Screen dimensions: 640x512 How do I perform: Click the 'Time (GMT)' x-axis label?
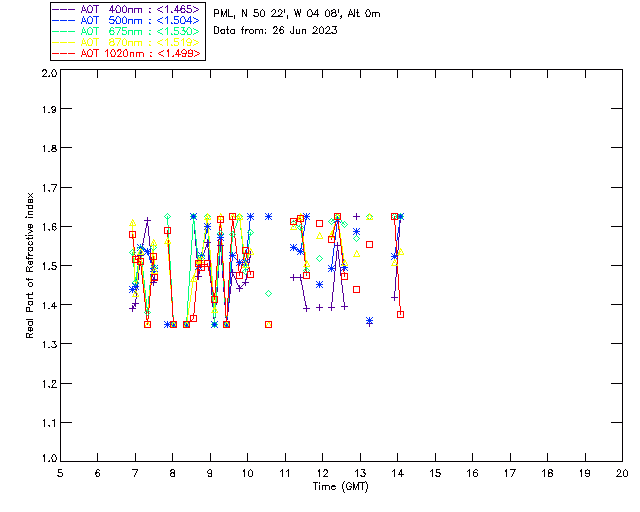(x=341, y=487)
